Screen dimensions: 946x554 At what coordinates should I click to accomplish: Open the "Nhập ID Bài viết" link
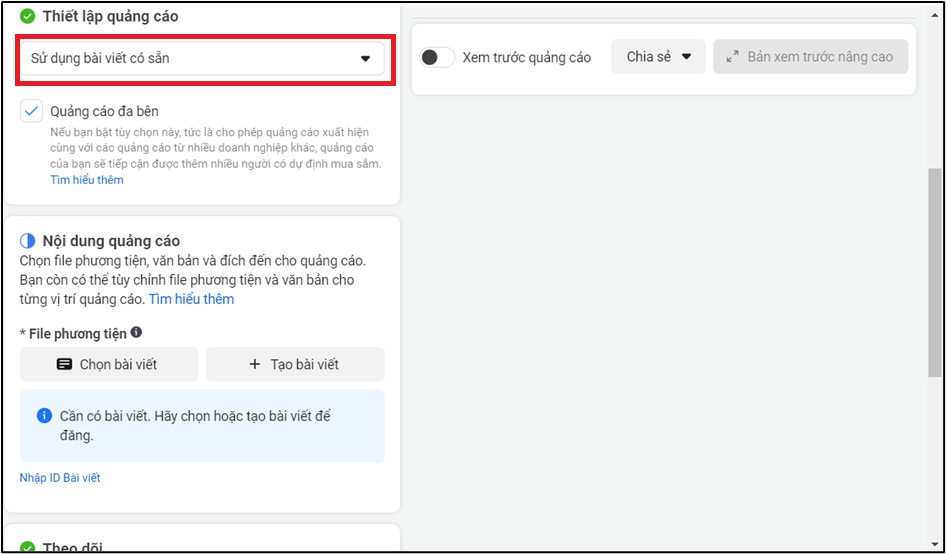pos(60,478)
